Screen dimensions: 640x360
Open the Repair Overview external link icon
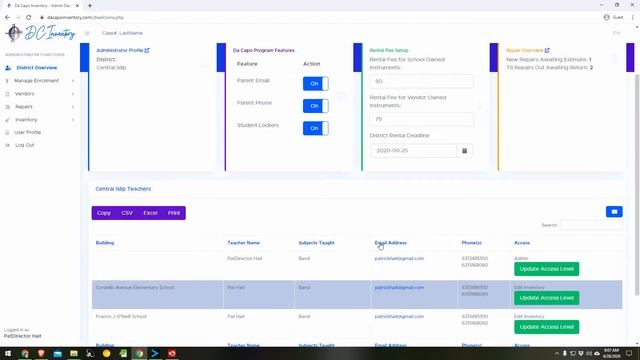[547, 50]
